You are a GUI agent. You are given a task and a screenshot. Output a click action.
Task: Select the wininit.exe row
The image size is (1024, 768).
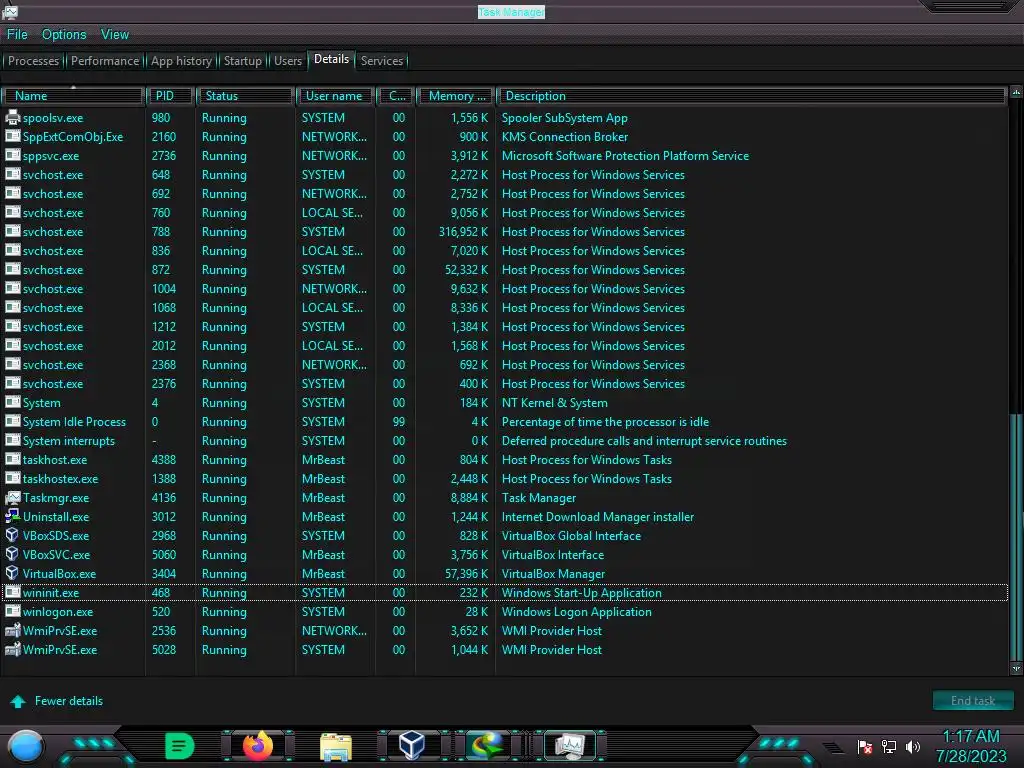click(x=504, y=593)
